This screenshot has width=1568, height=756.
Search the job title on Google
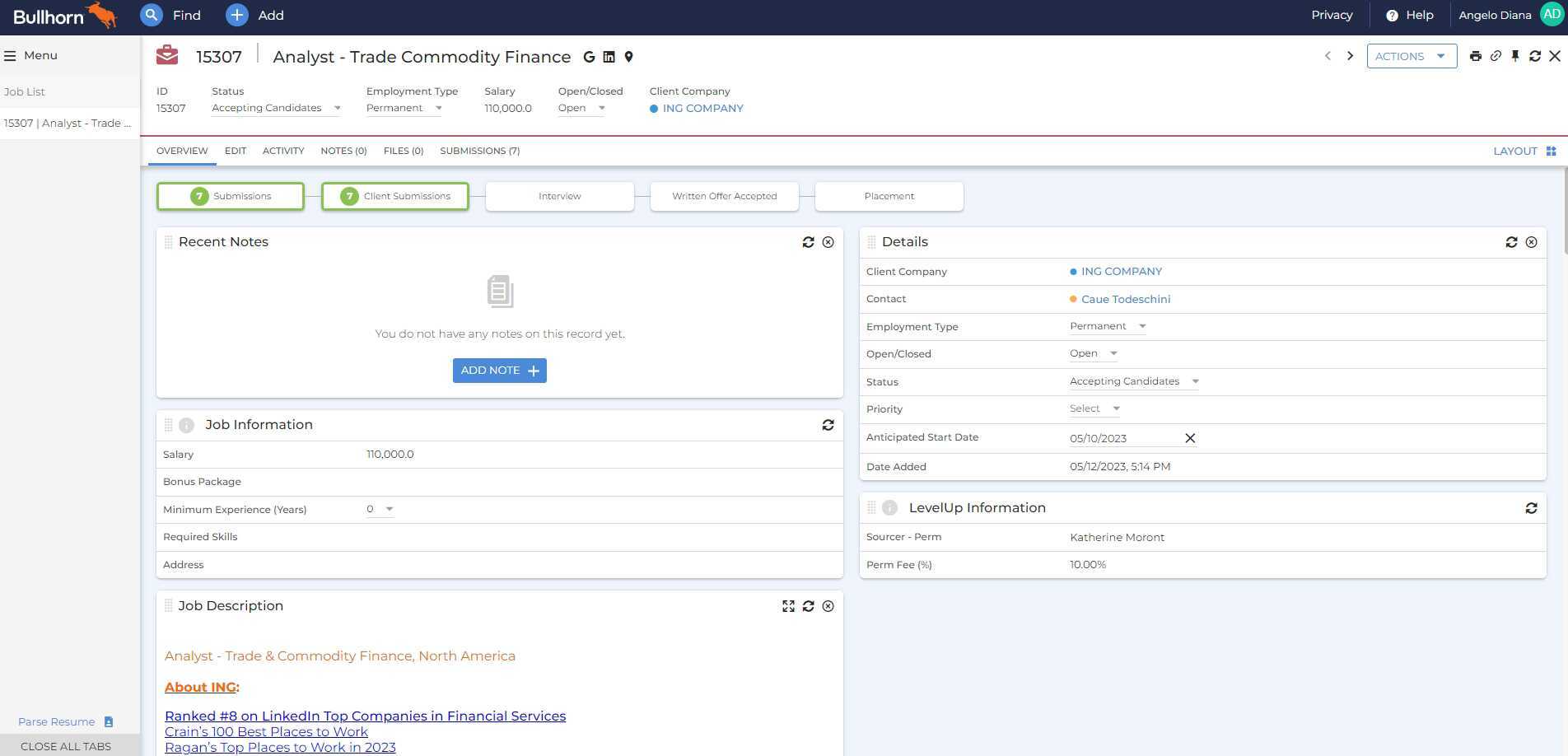(589, 57)
